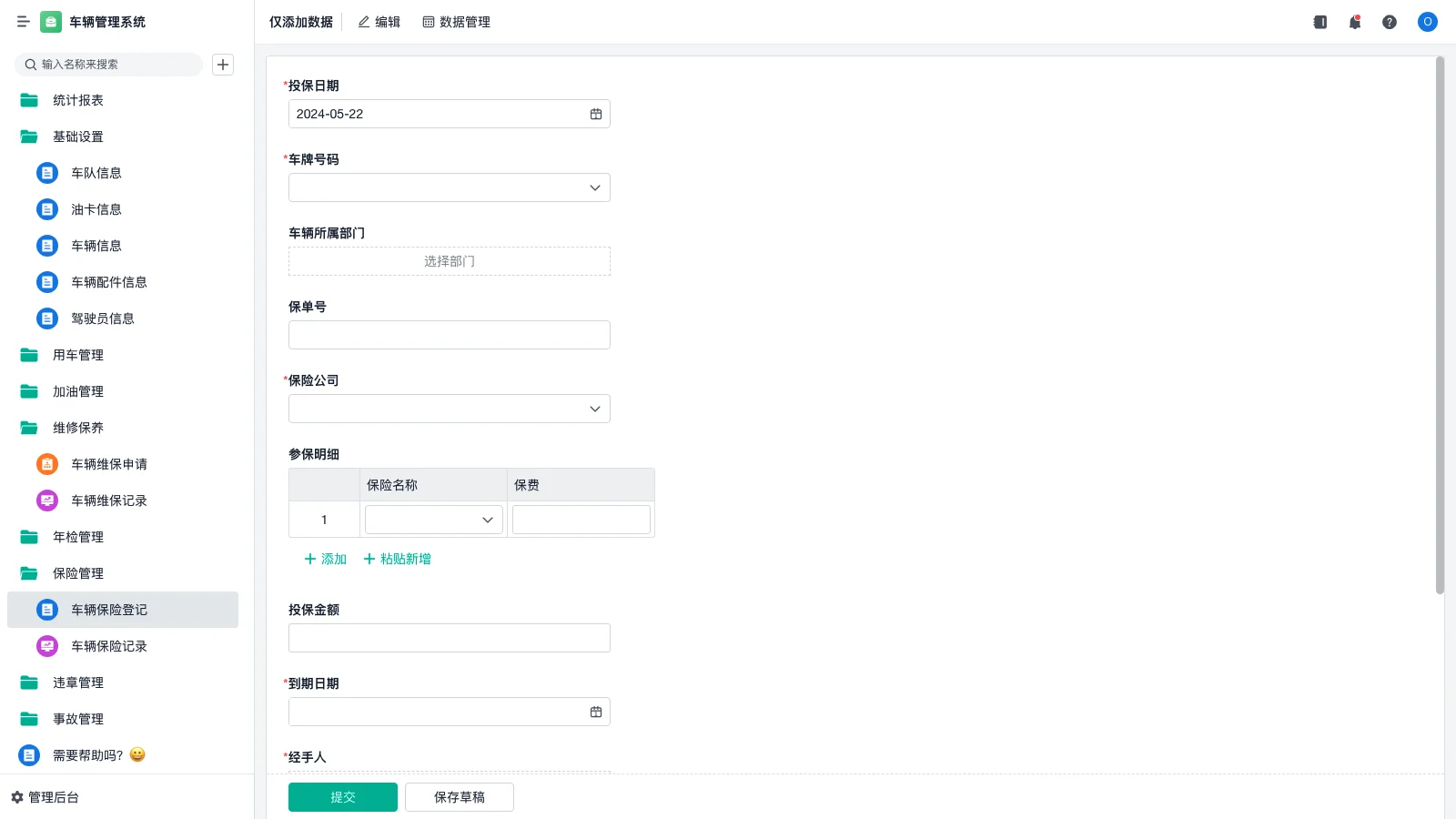Click the notebook panel icon in top bar
This screenshot has height=819, width=1456.
coord(1319,22)
